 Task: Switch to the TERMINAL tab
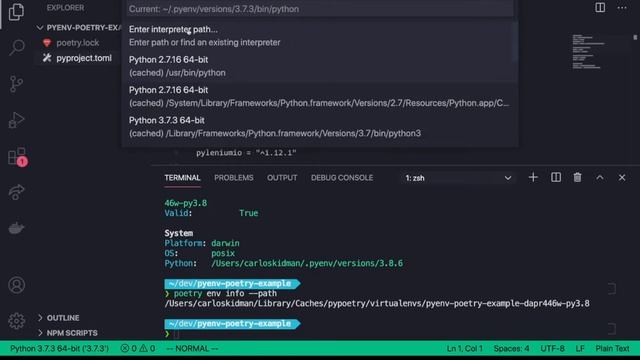pos(182,178)
